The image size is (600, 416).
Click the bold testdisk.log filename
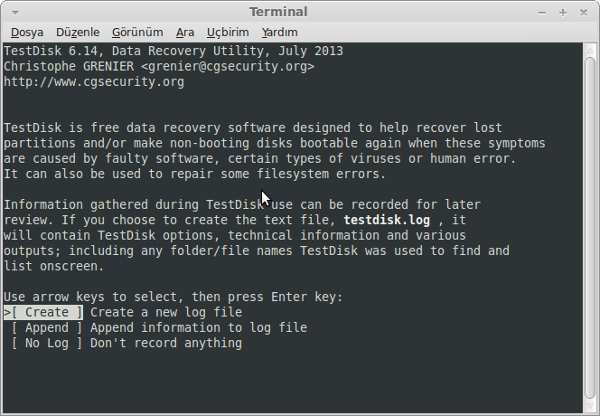tap(386, 220)
